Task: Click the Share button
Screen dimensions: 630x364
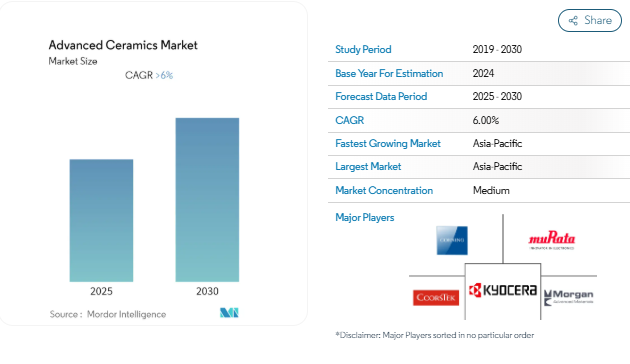Action: pos(589,20)
